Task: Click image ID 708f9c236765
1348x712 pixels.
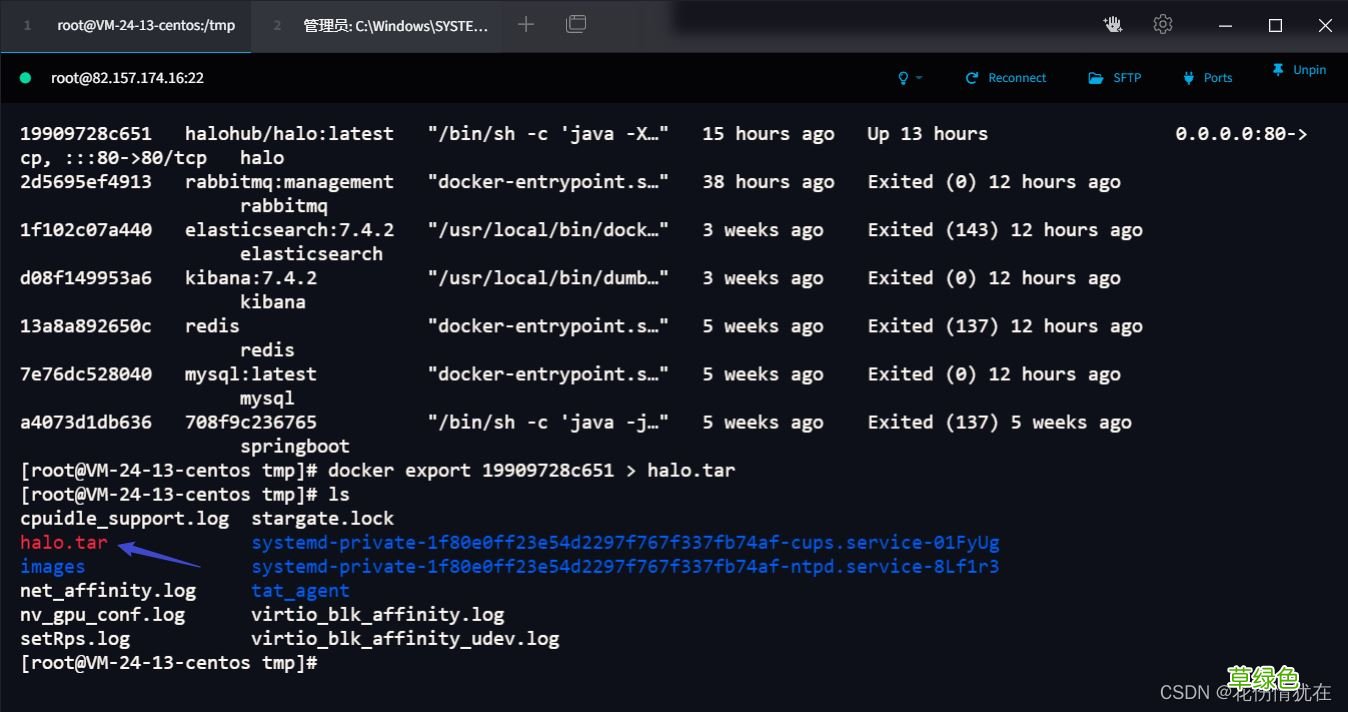Action: (251, 422)
